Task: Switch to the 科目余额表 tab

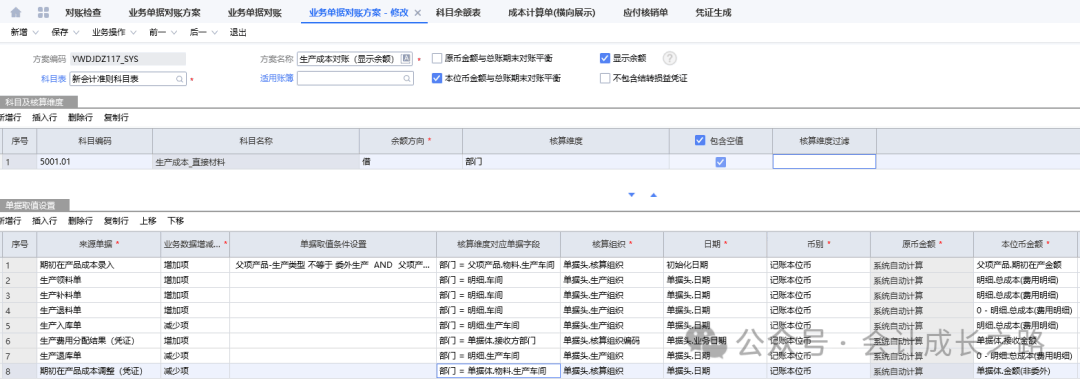Action: pyautogui.click(x=459, y=12)
